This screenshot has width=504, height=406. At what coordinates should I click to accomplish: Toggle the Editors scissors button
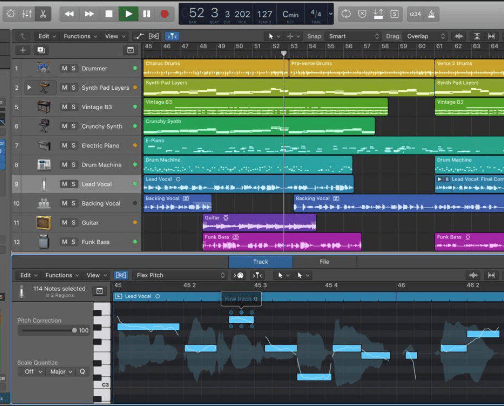43,14
